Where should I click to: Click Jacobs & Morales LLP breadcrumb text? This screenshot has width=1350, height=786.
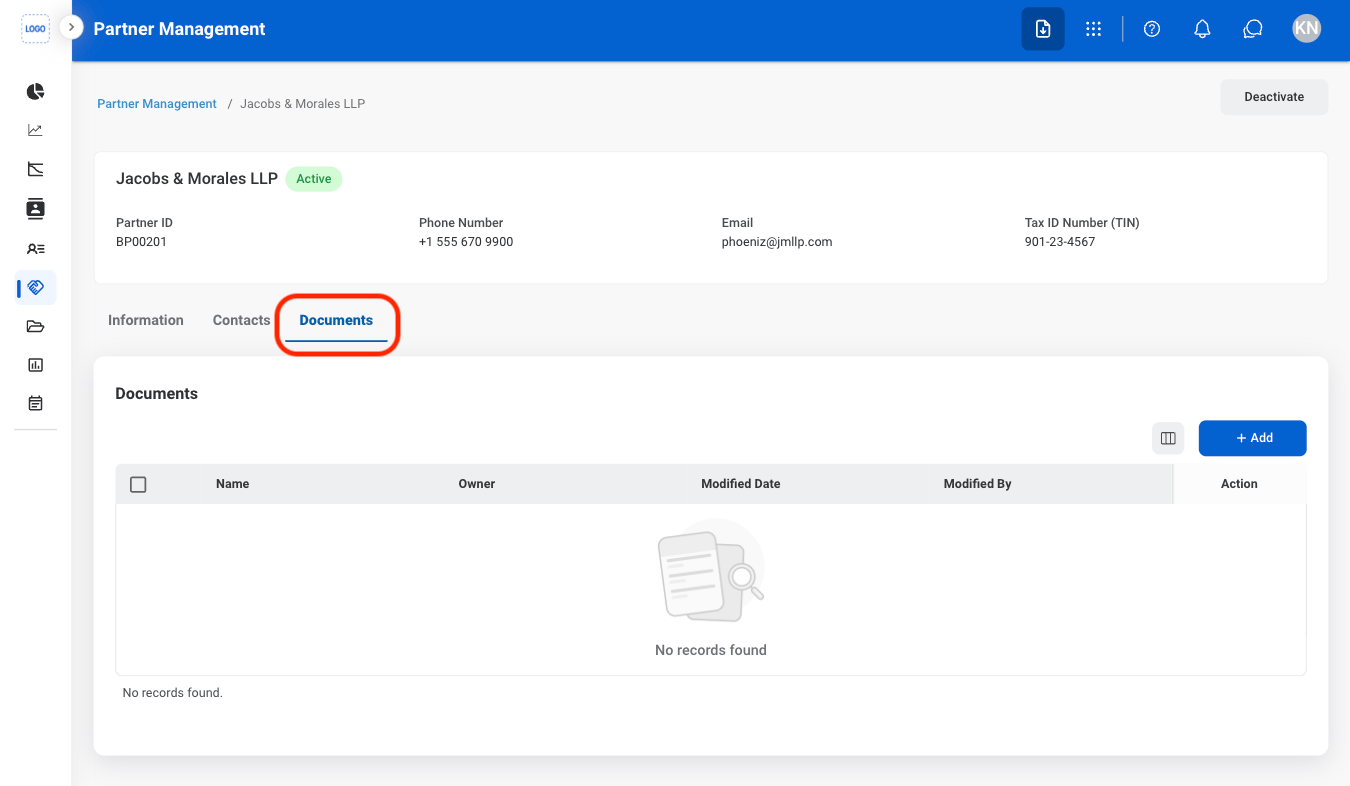pyautogui.click(x=302, y=104)
